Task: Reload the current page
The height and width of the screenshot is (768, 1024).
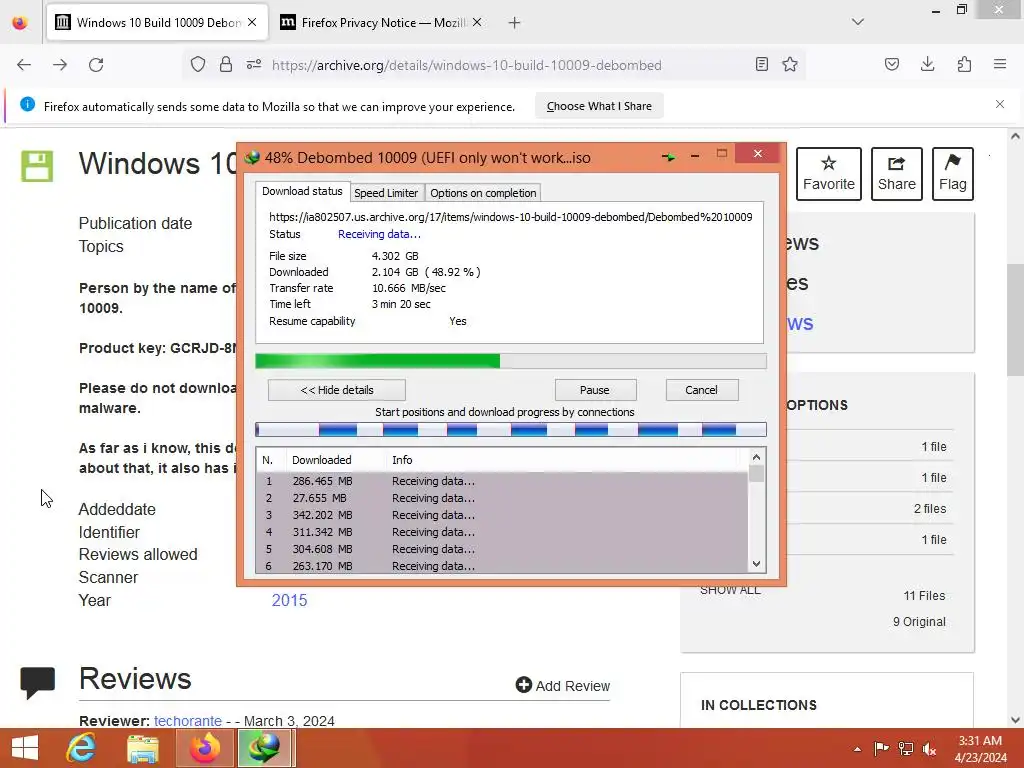Action: (x=96, y=65)
